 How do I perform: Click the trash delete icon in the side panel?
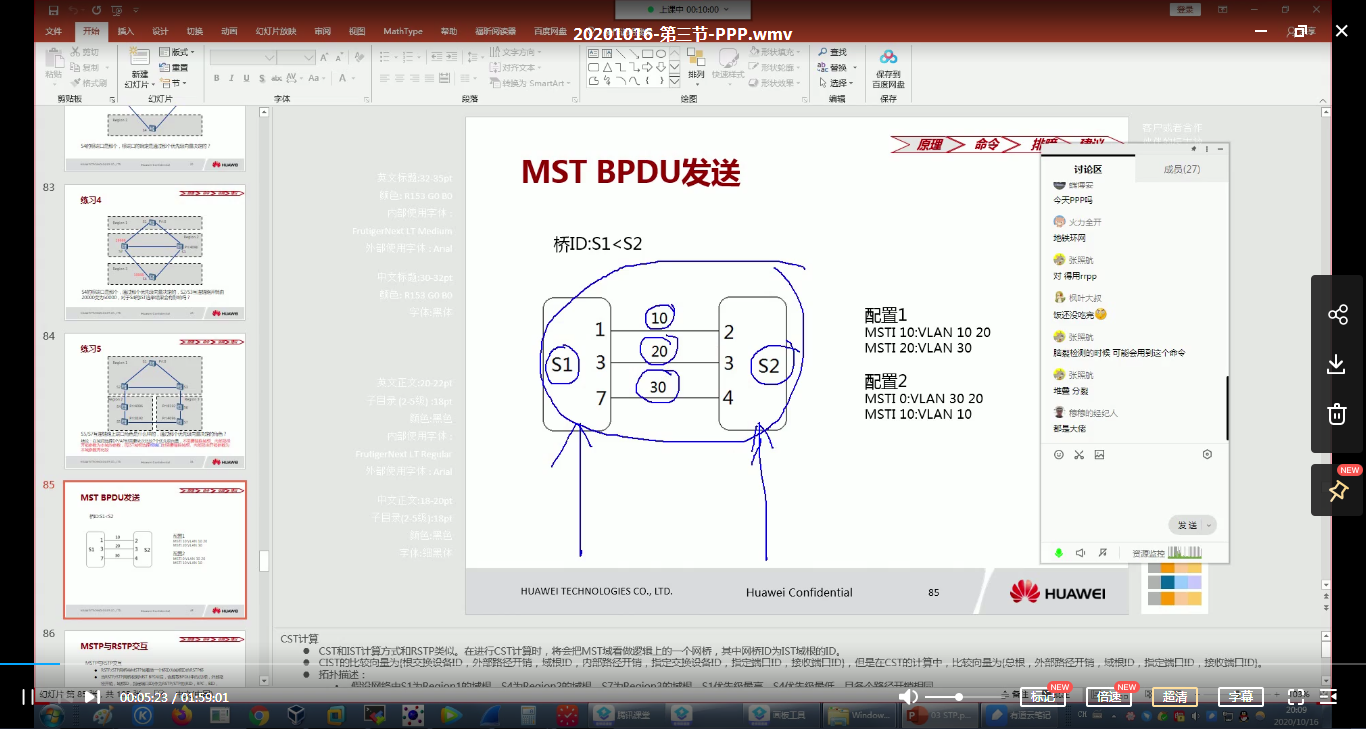[x=1337, y=413]
